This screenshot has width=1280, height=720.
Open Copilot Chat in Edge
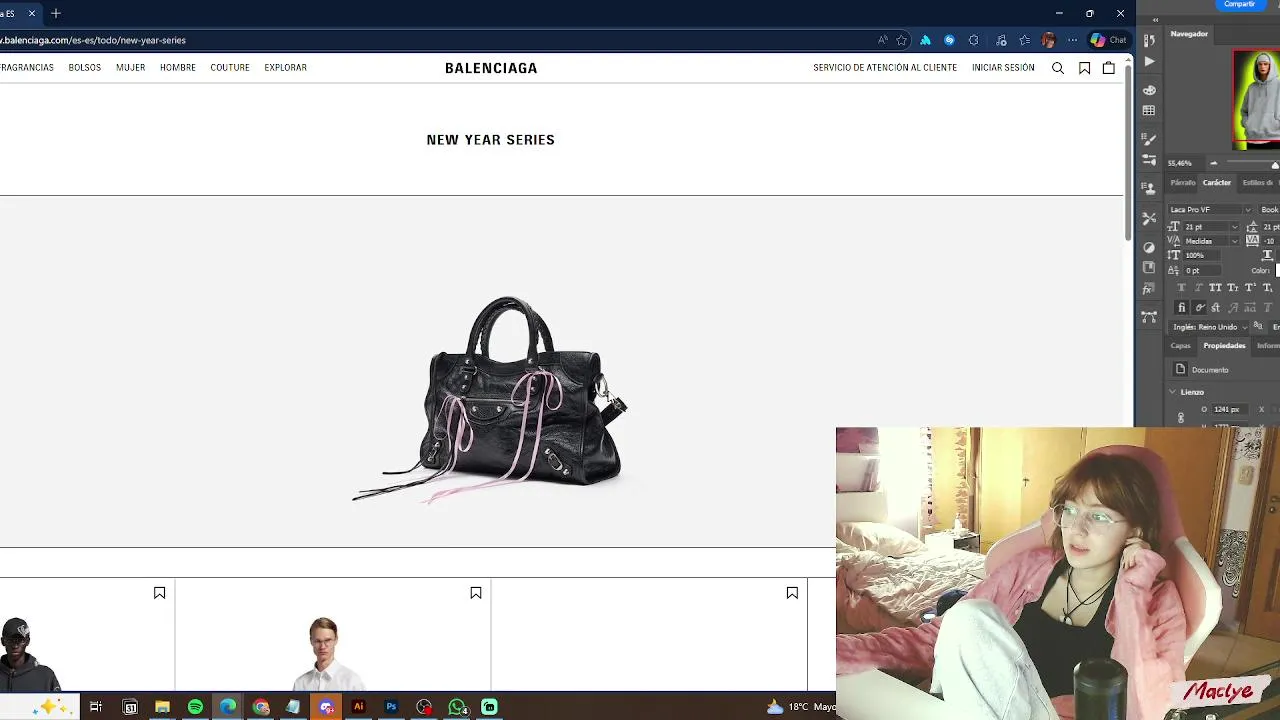pyautogui.click(x=1108, y=40)
